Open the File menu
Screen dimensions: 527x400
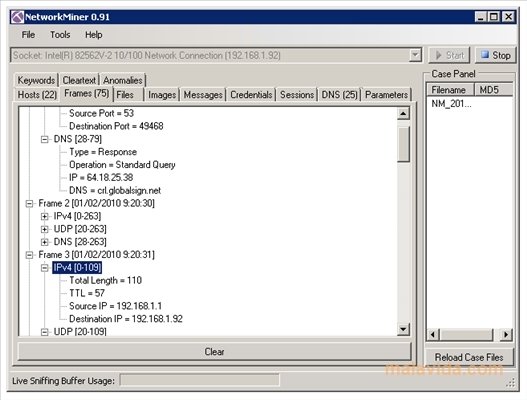point(28,35)
